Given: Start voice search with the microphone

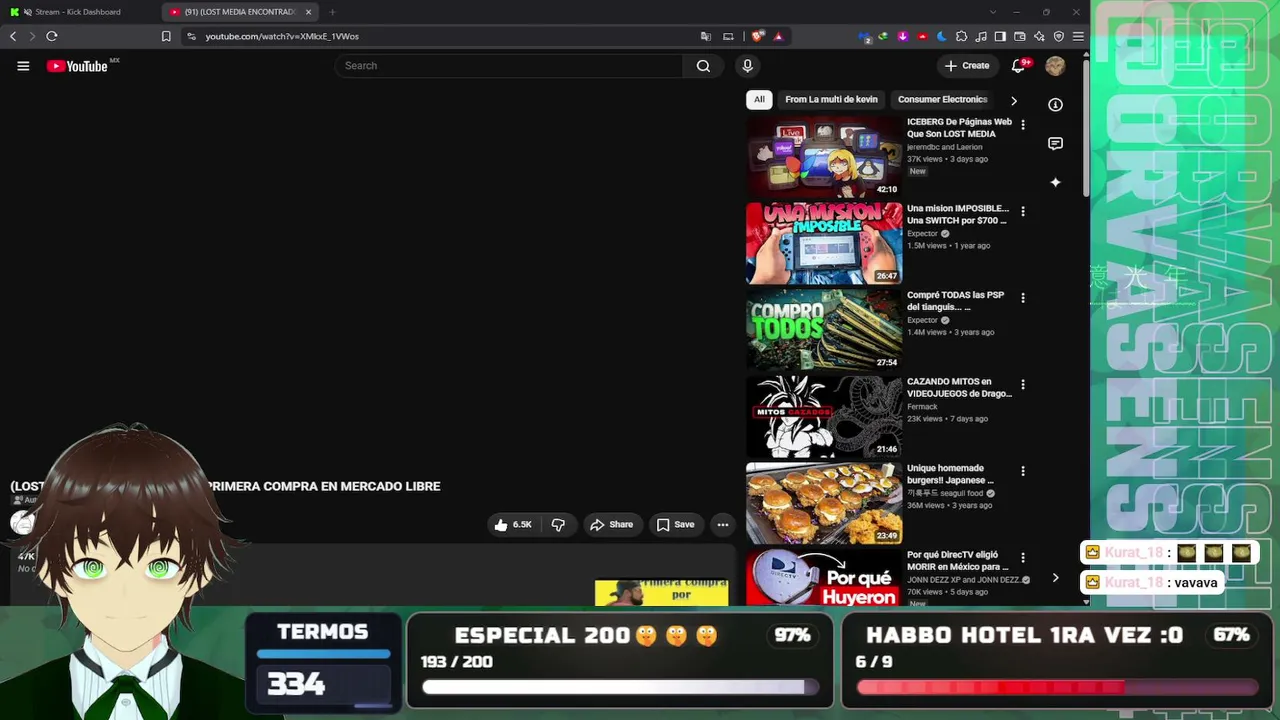Looking at the screenshot, I should pyautogui.click(x=747, y=66).
